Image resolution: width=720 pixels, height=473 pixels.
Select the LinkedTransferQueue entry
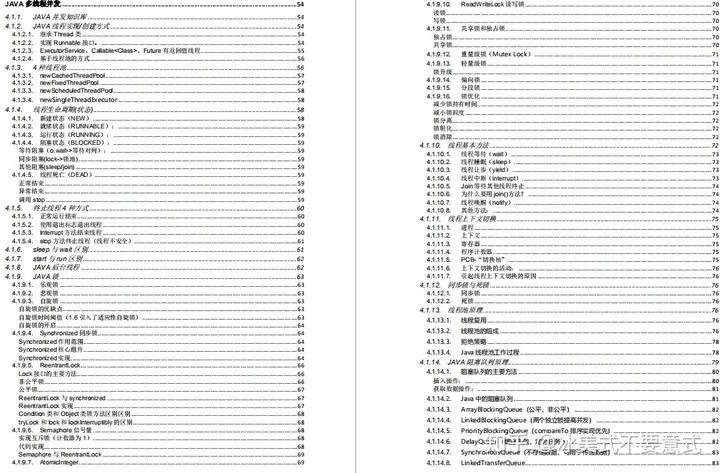pos(573,463)
